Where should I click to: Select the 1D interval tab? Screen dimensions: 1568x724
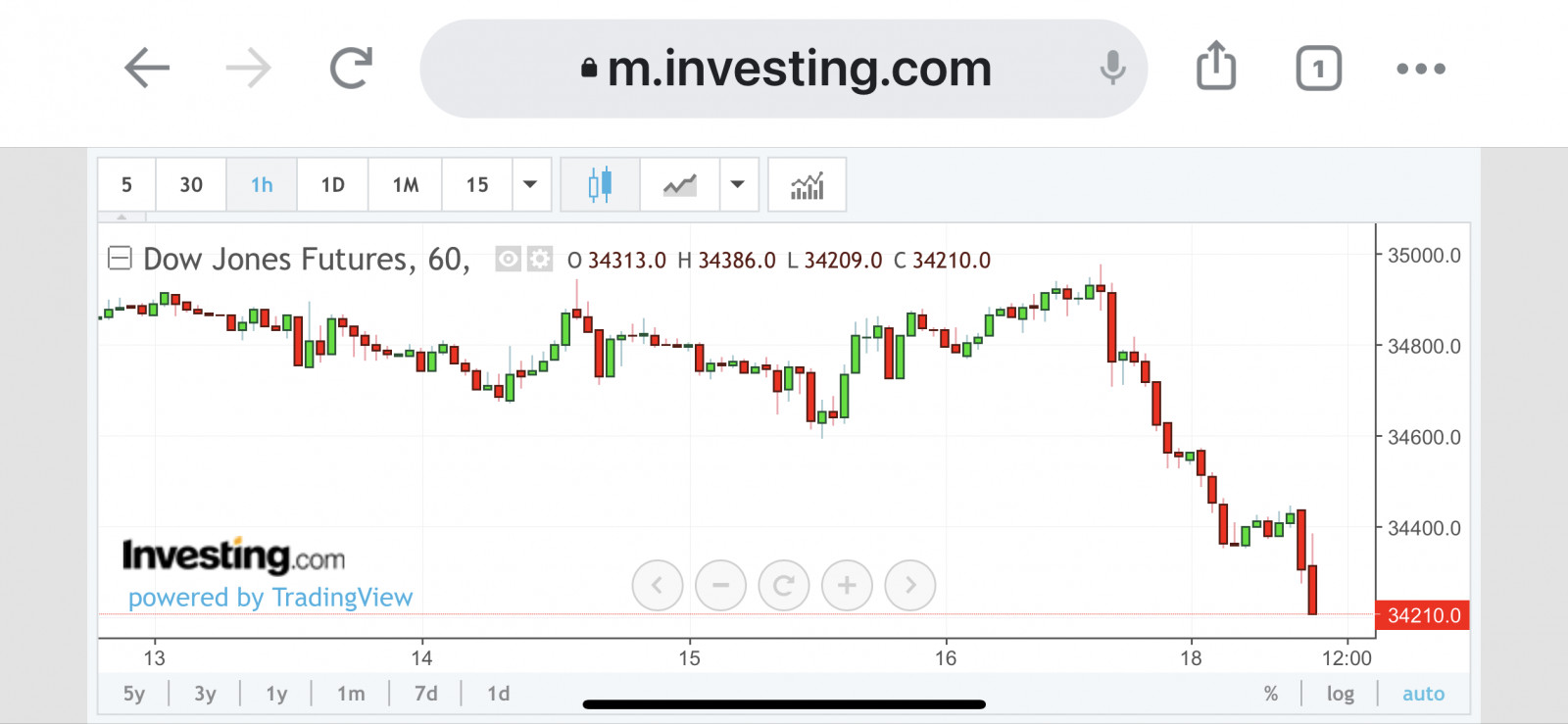pos(332,184)
